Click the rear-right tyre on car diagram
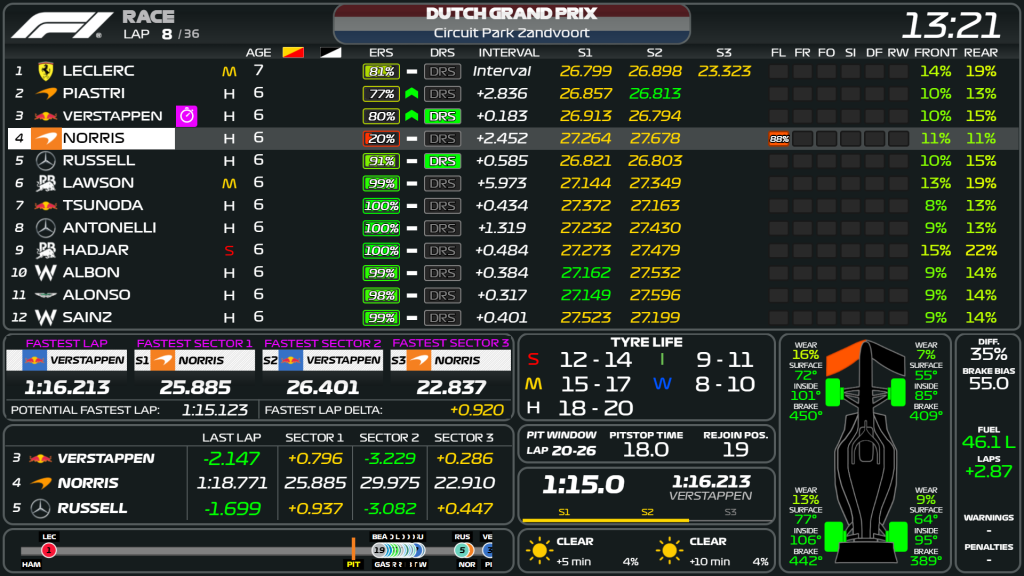The width and height of the screenshot is (1024, 576). 899,536
